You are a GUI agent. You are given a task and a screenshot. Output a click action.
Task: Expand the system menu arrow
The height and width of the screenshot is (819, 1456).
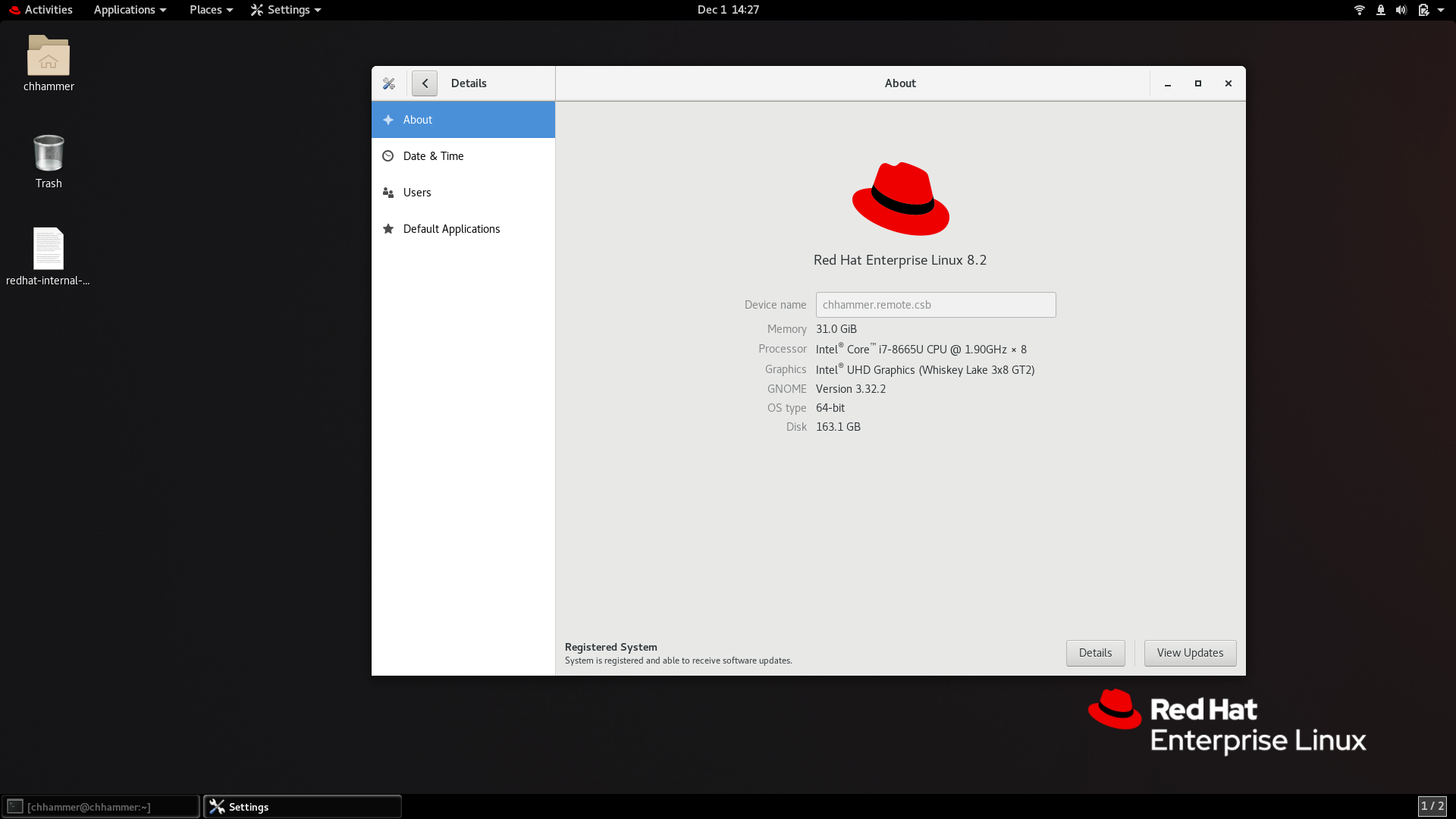pyautogui.click(x=1441, y=10)
